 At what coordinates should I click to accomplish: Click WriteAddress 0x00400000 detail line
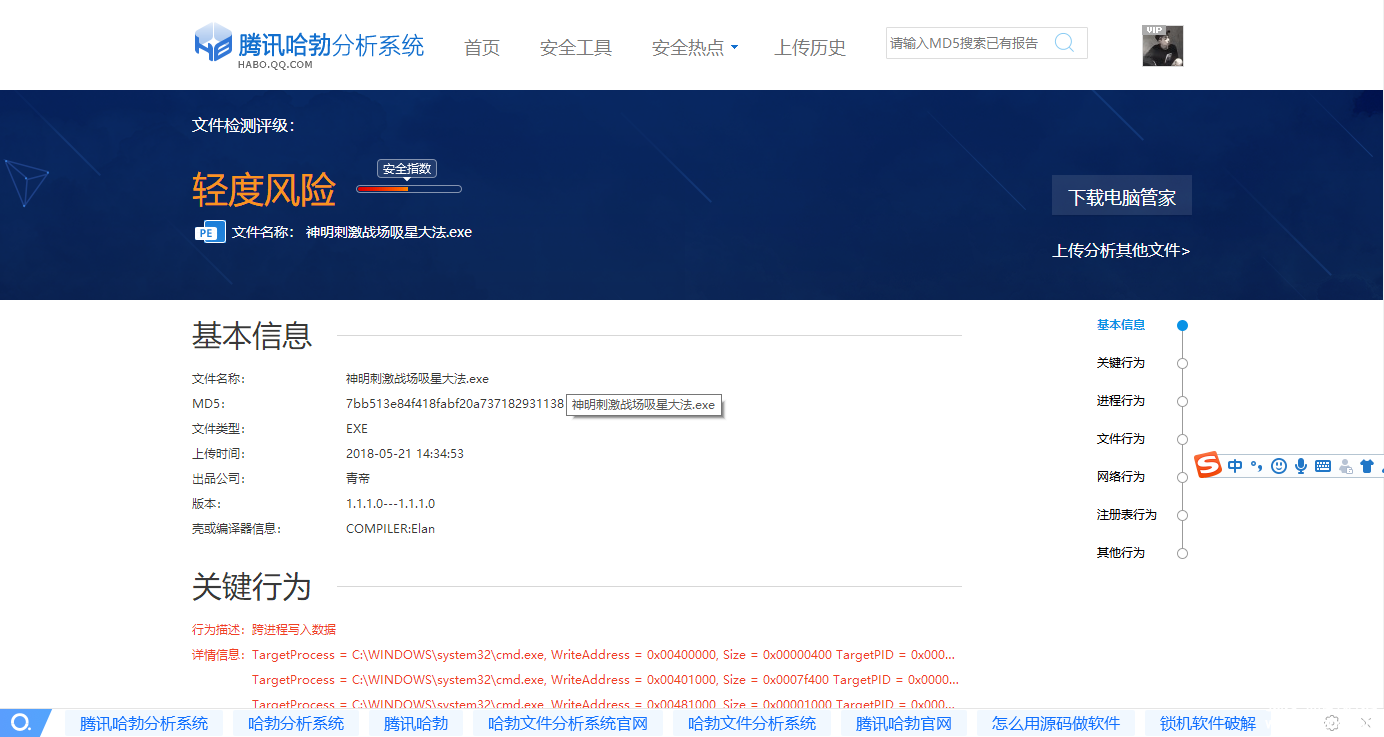pyautogui.click(x=603, y=655)
